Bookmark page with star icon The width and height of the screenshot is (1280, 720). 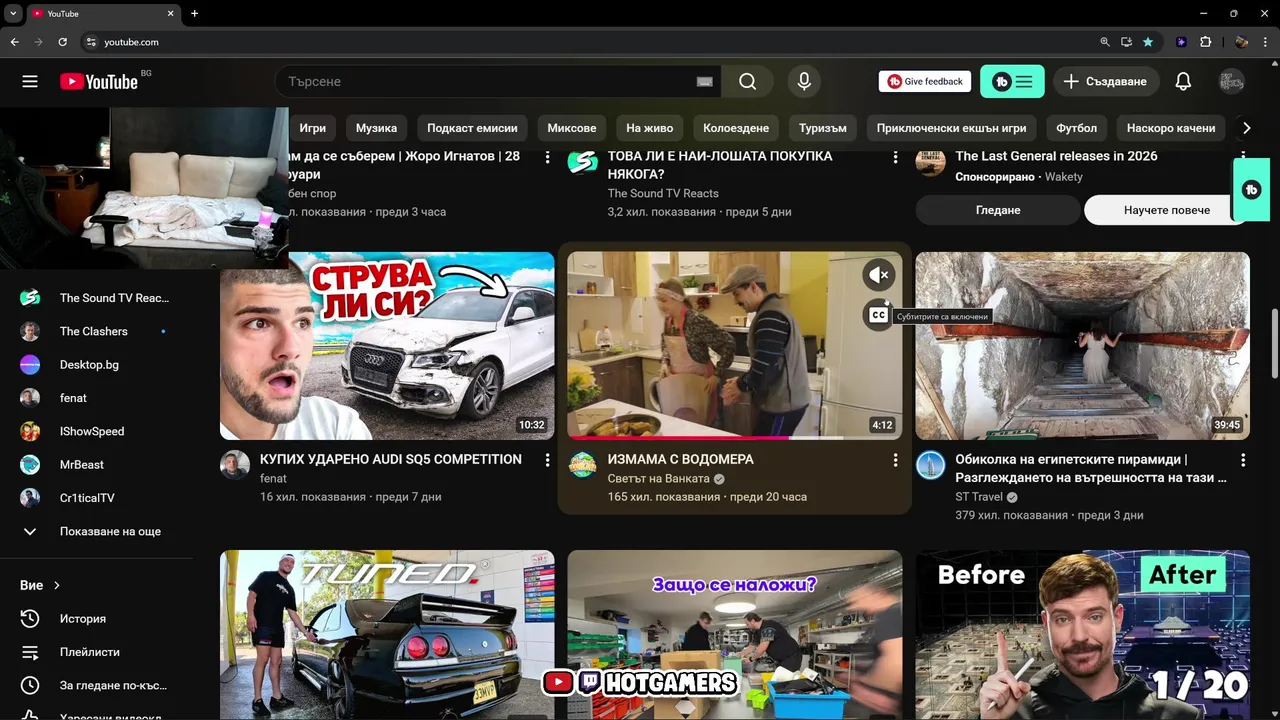click(1148, 42)
